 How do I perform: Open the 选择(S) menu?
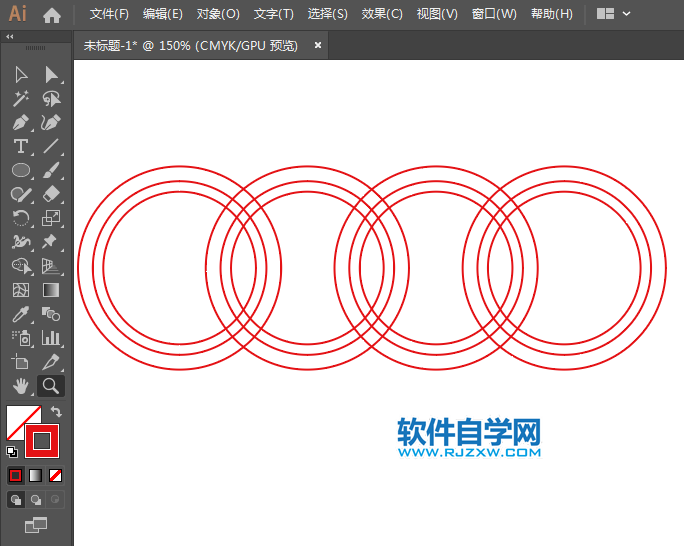coord(328,14)
